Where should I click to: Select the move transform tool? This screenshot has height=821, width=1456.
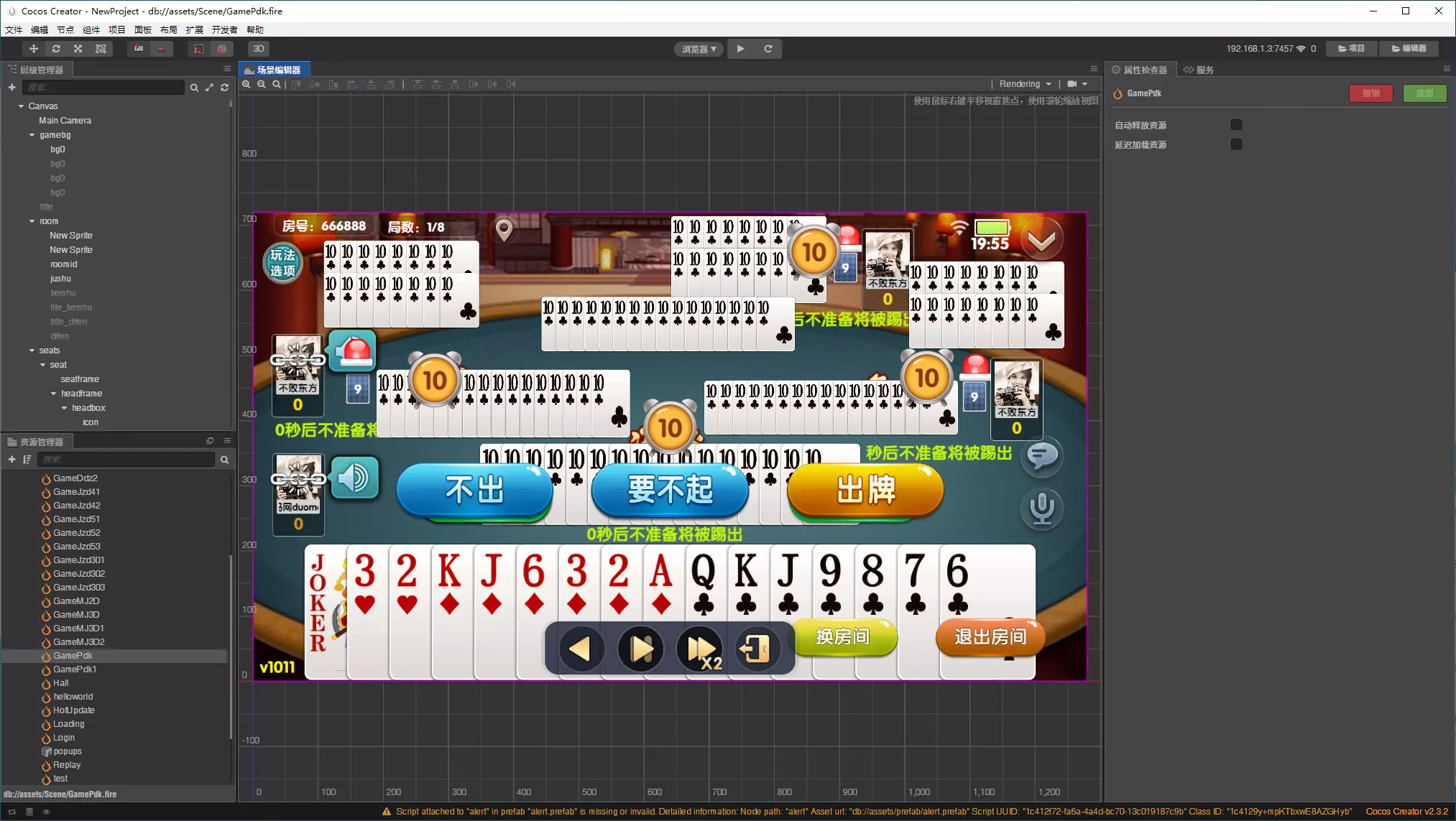pos(33,49)
